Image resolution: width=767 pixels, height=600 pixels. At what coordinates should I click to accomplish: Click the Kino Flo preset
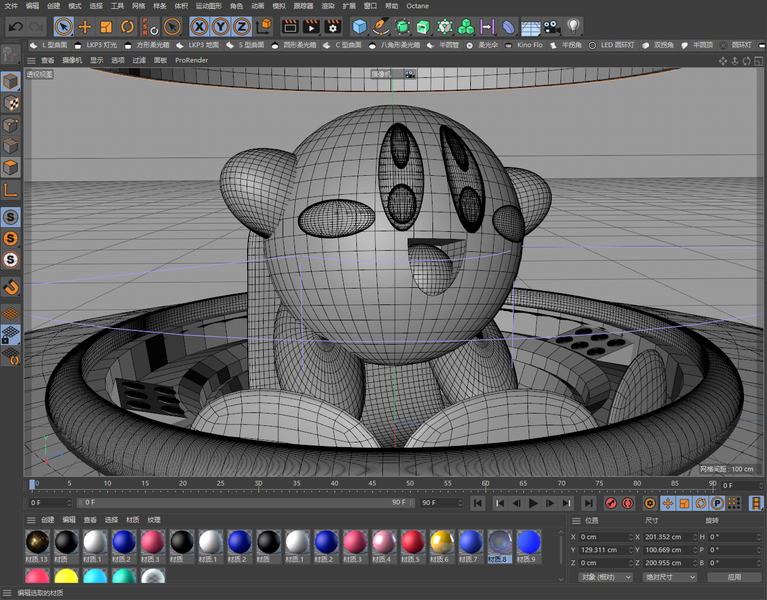click(524, 45)
